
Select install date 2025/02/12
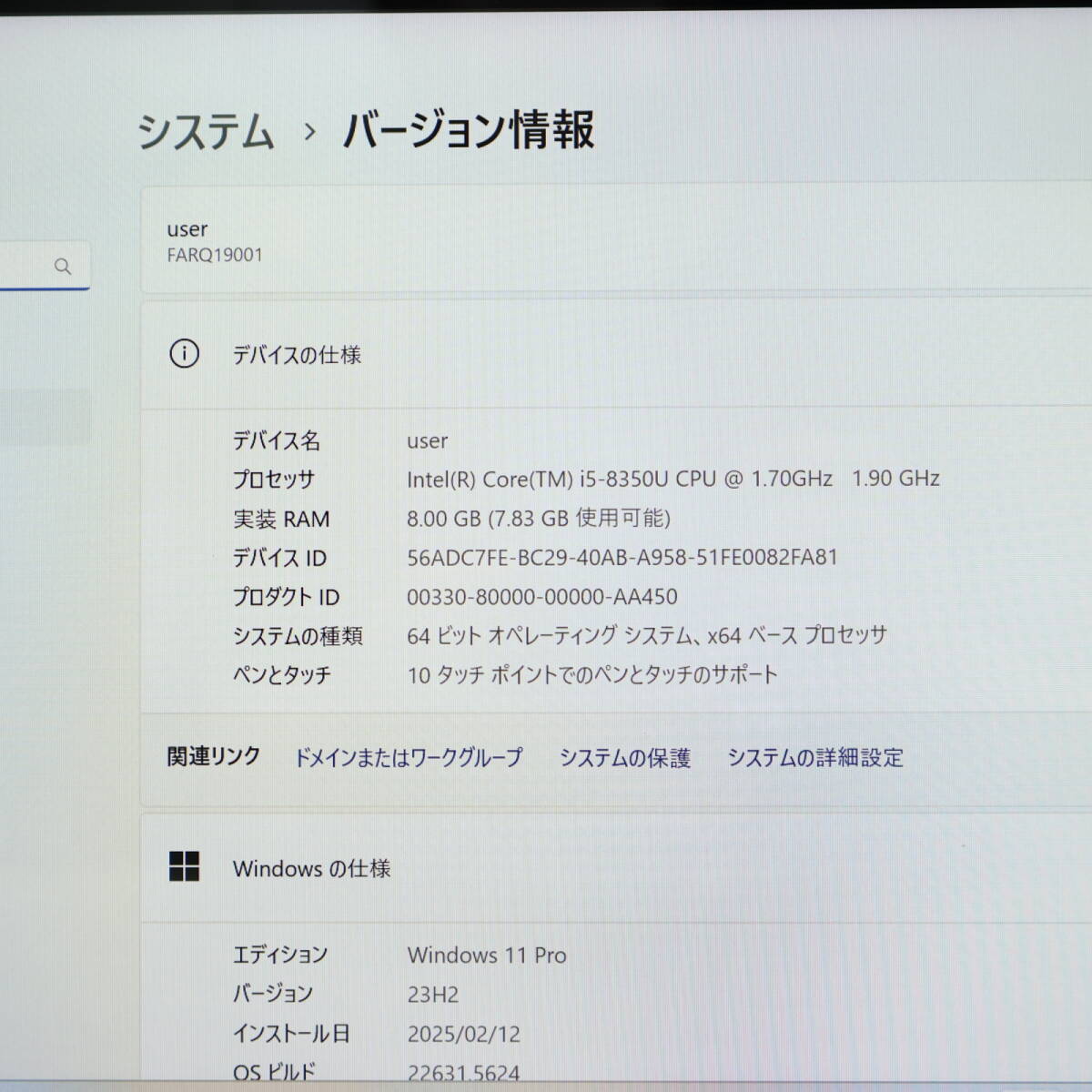pos(464,1034)
